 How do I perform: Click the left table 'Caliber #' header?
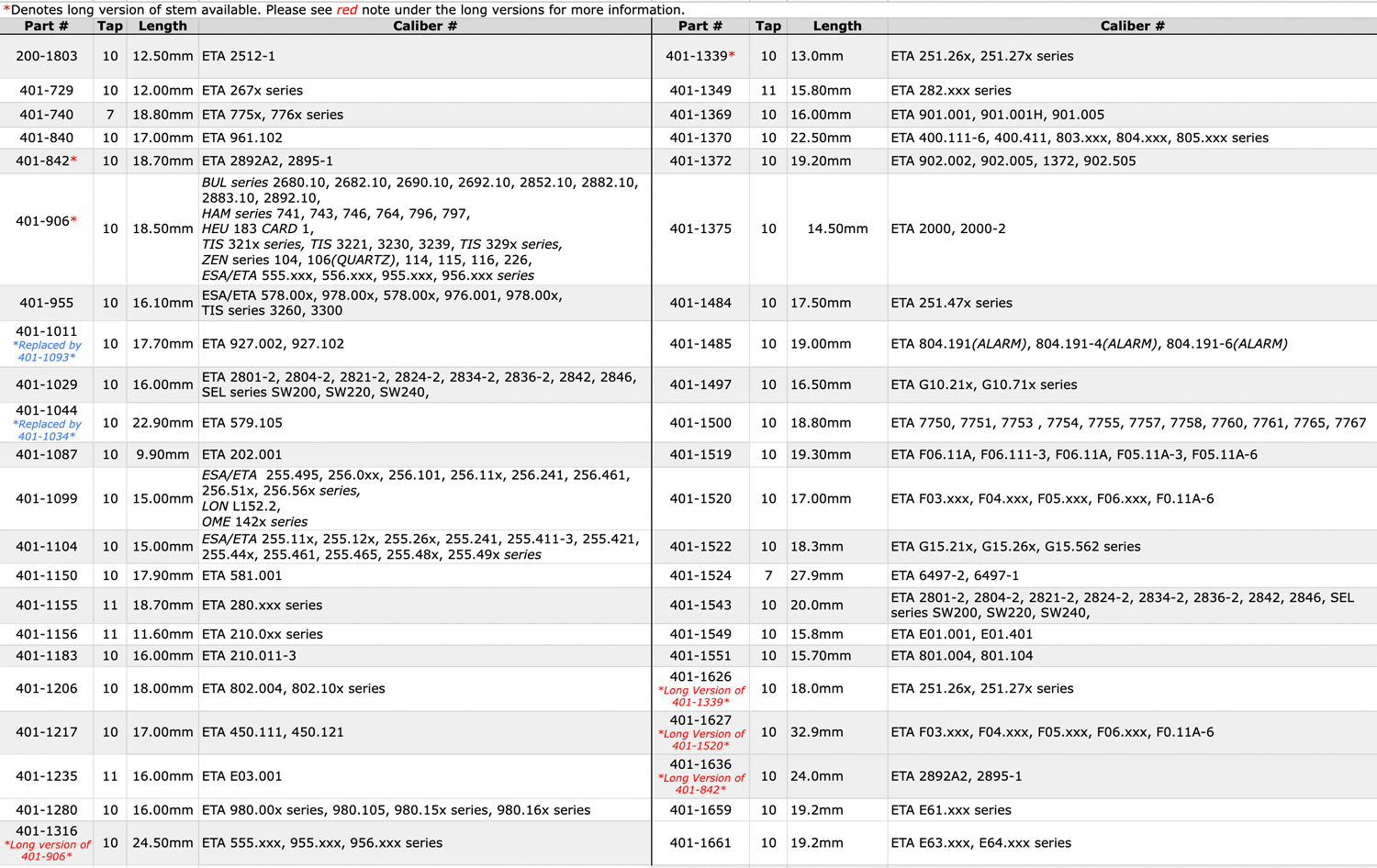[425, 26]
